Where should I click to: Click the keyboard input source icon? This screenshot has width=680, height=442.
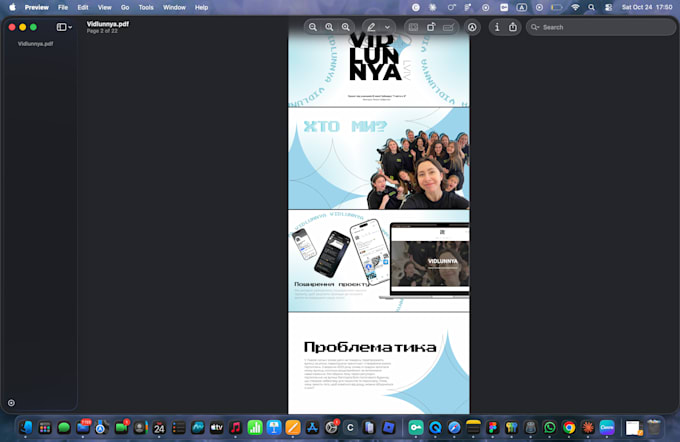pos(521,7)
